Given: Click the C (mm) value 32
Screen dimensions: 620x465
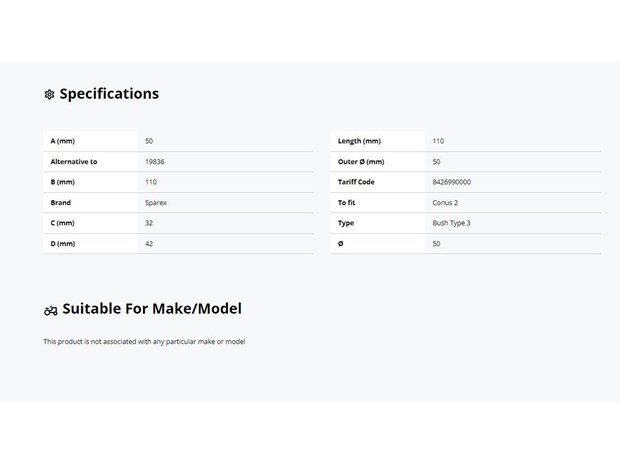Looking at the screenshot, I should [x=149, y=223].
